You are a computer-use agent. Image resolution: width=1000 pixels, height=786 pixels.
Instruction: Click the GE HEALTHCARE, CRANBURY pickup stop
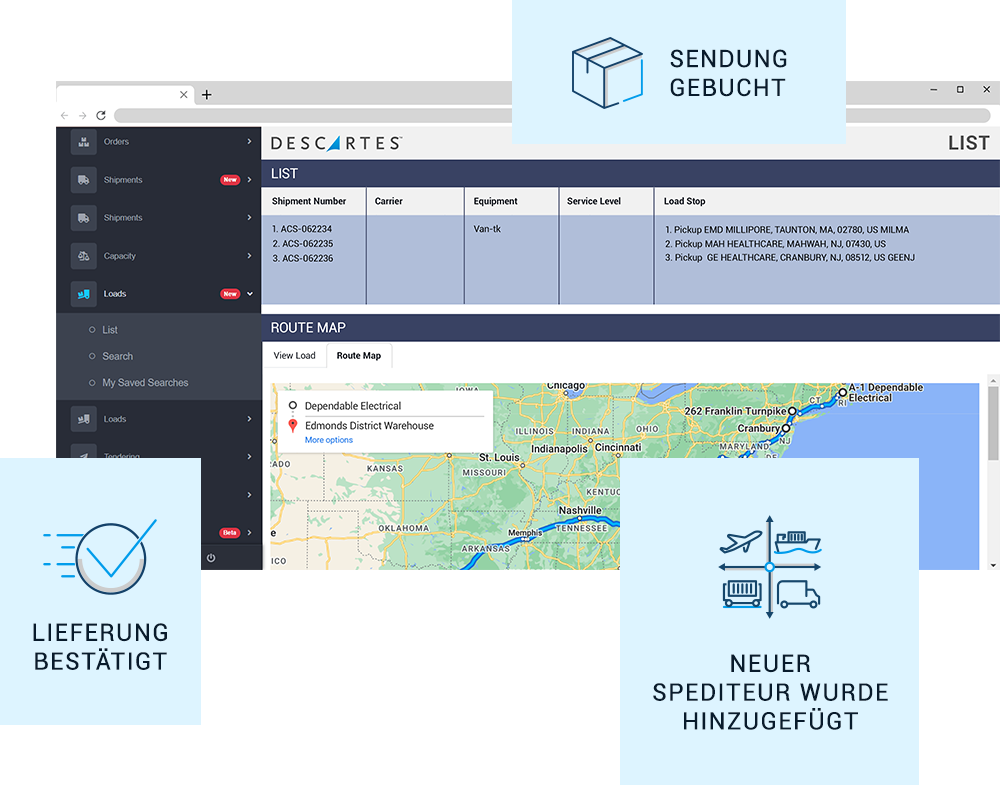[x=790, y=258]
